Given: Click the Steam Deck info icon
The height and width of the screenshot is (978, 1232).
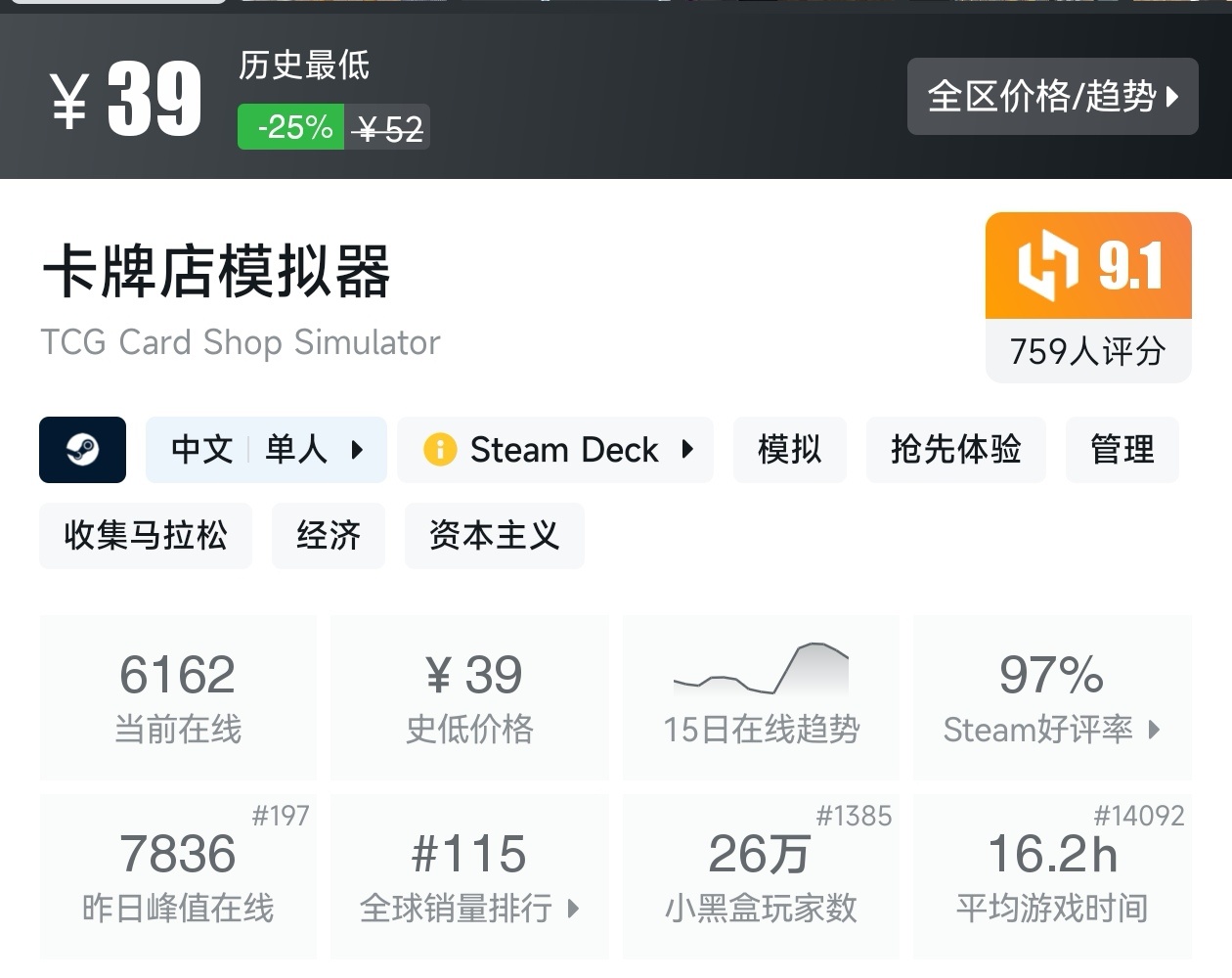Looking at the screenshot, I should pyautogui.click(x=439, y=450).
